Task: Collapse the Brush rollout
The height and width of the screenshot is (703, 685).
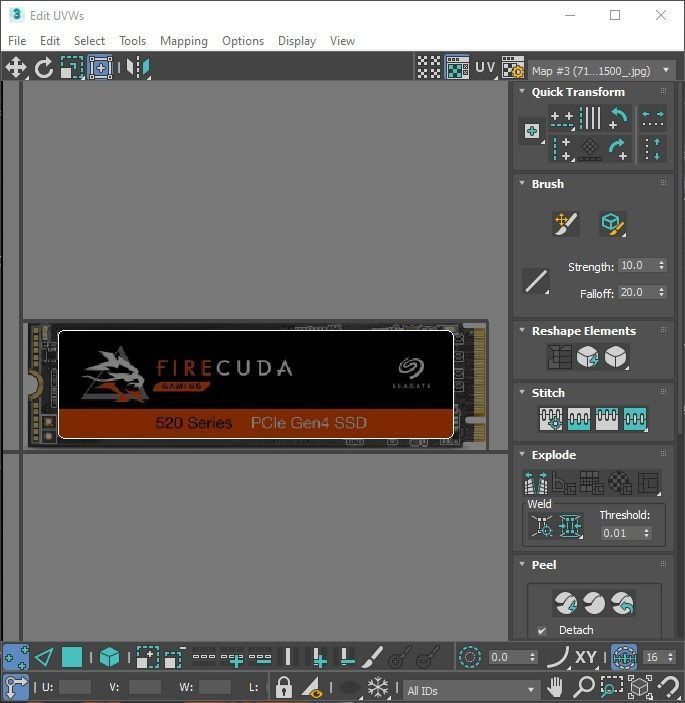Action: pos(522,183)
